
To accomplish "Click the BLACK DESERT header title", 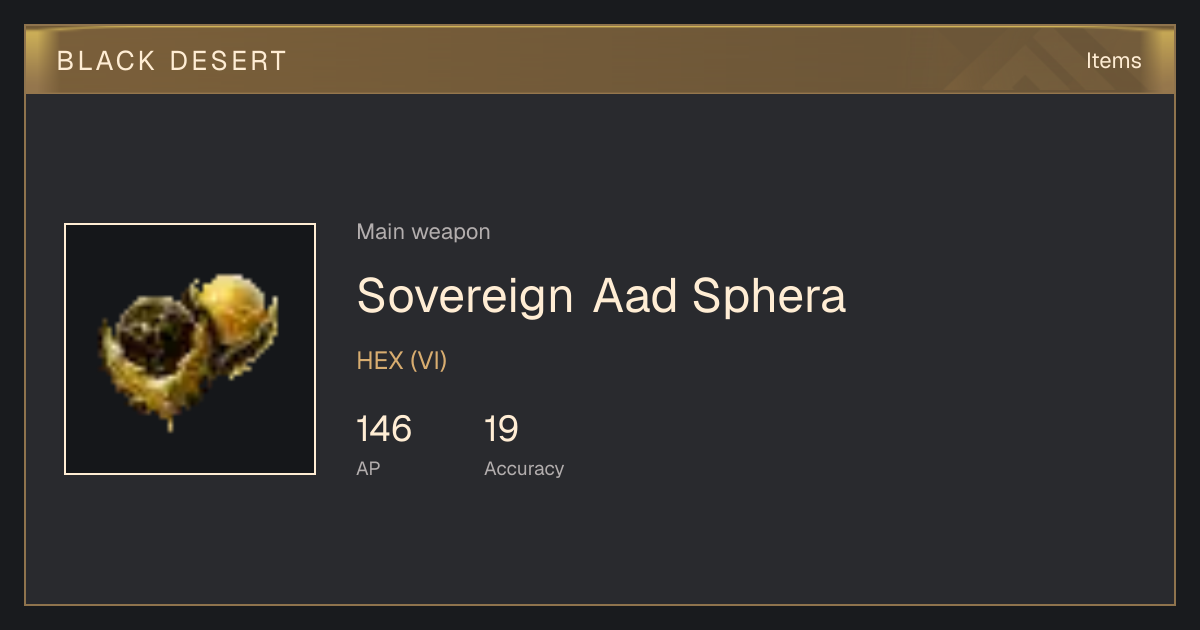I will (x=172, y=61).
